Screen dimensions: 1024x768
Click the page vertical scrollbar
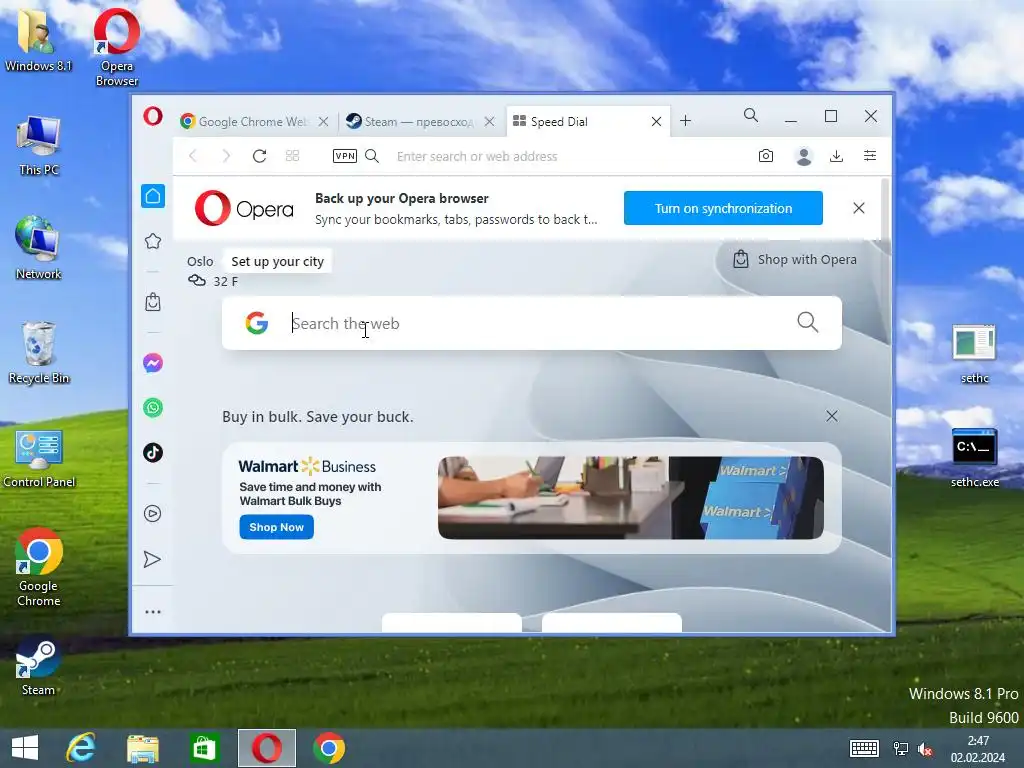coord(886,209)
